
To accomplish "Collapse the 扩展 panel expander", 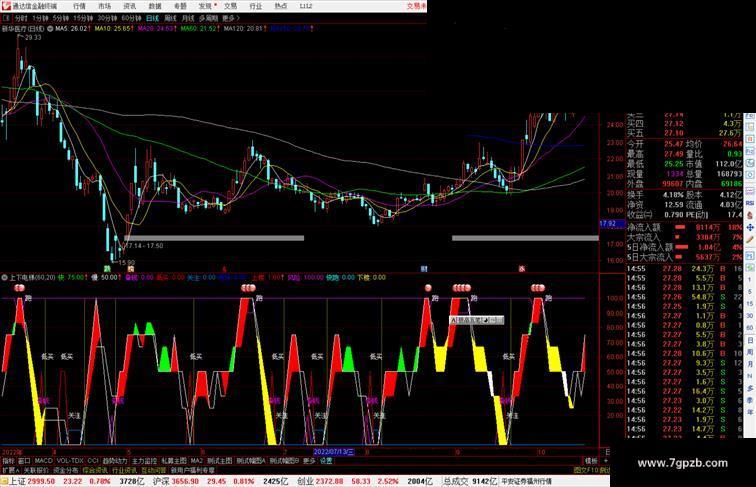I will tap(10, 470).
